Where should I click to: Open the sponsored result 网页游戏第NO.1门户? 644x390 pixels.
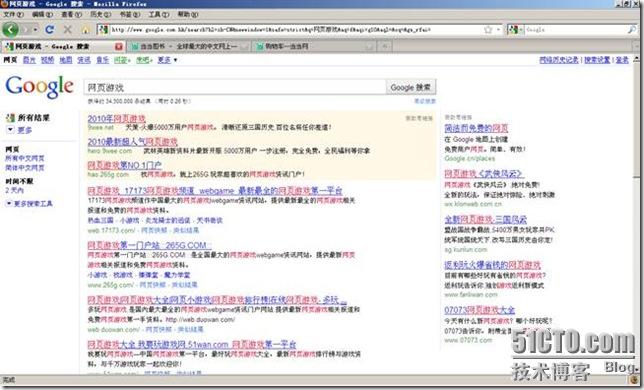tap(124, 165)
